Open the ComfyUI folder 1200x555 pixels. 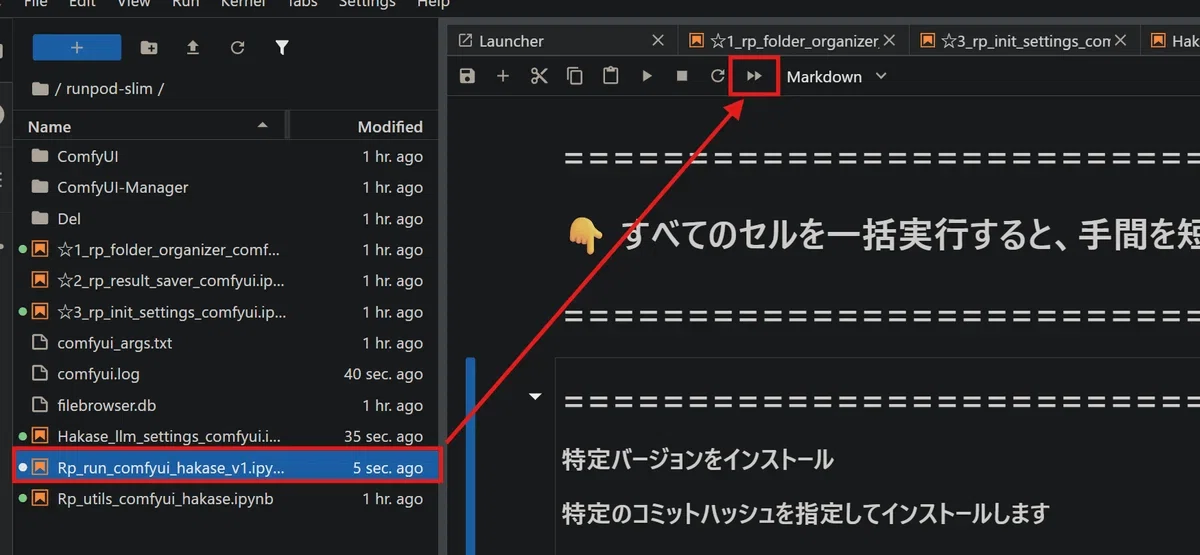[x=225, y=156]
